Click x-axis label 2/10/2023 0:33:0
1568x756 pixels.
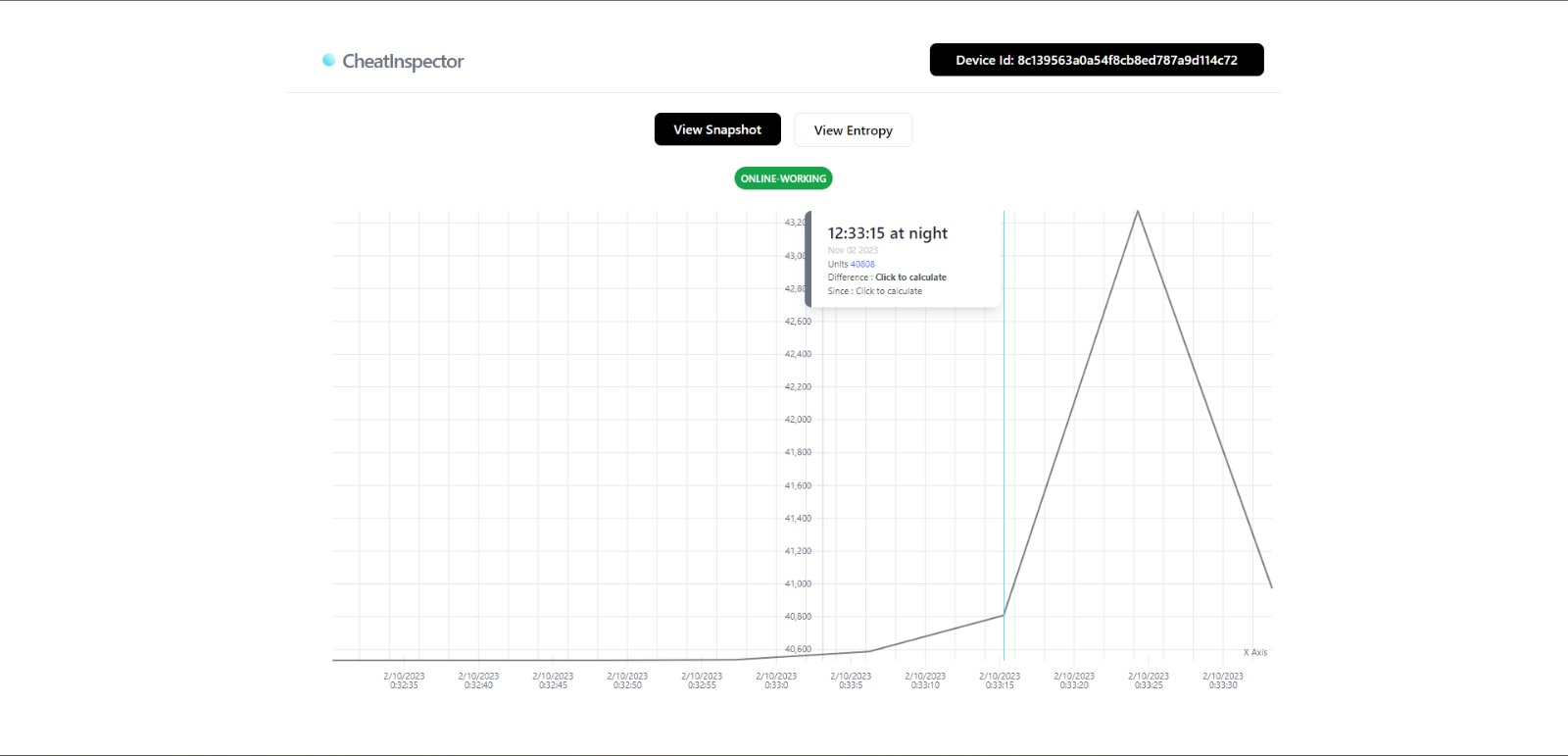pos(776,680)
